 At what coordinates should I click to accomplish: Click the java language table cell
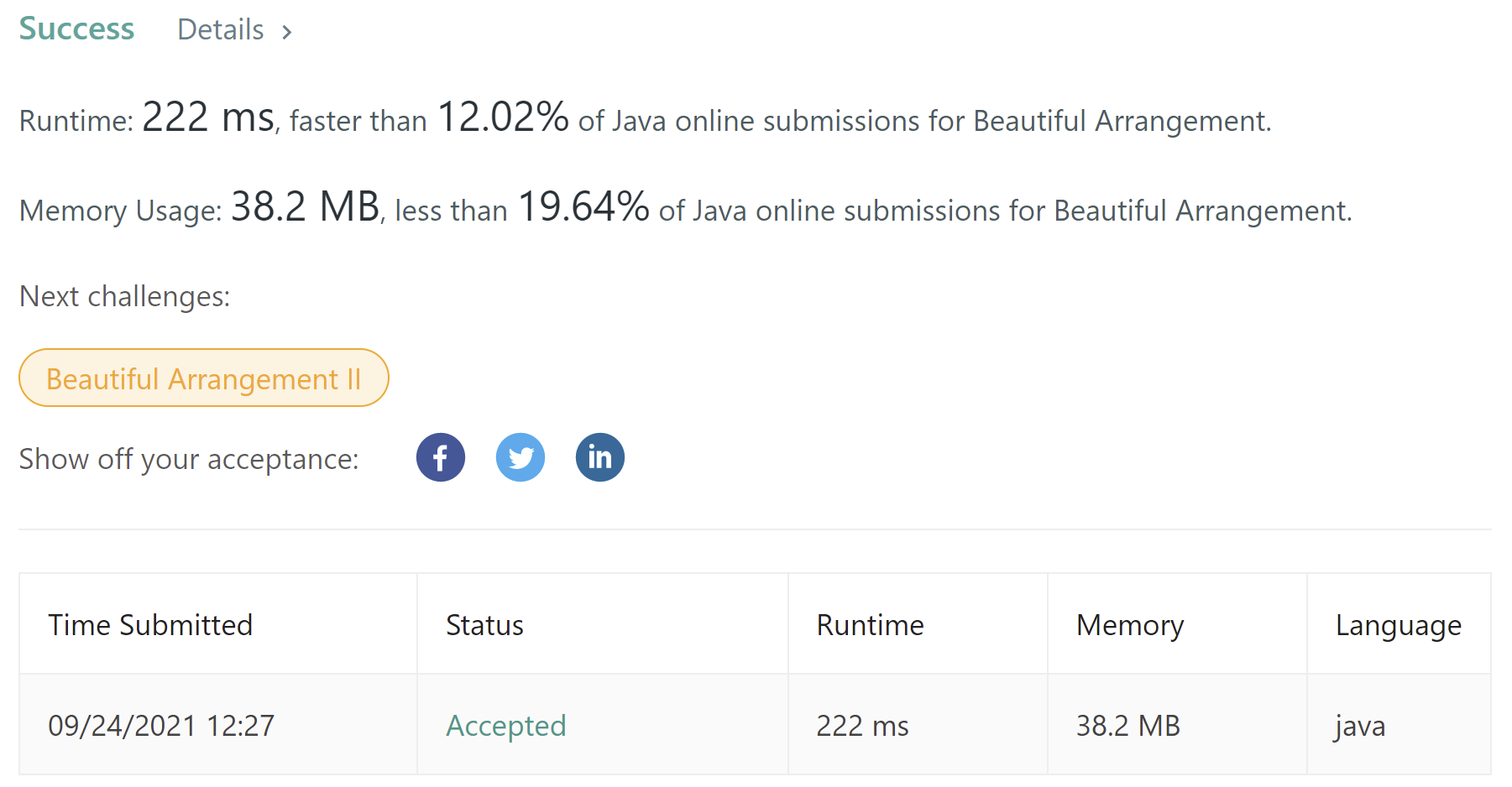point(1360,727)
